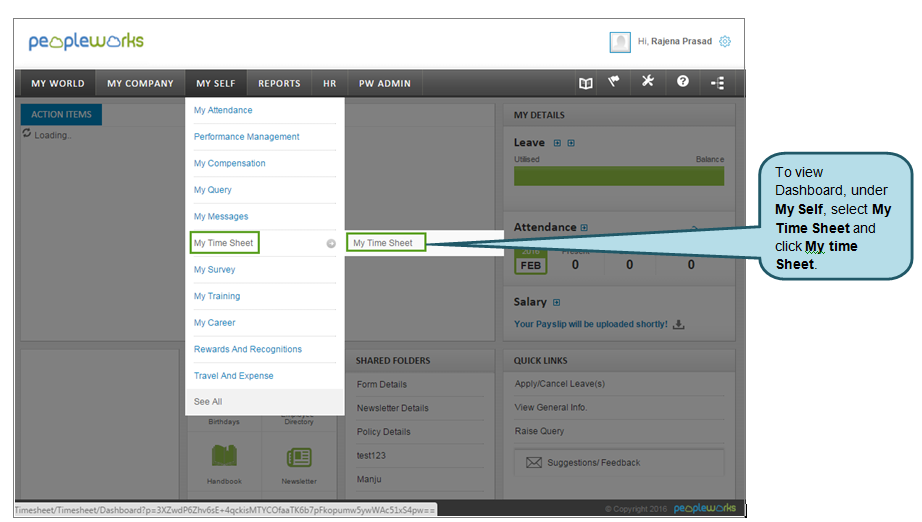
Task: Expand the plus icon next to Salary
Action: 556,302
